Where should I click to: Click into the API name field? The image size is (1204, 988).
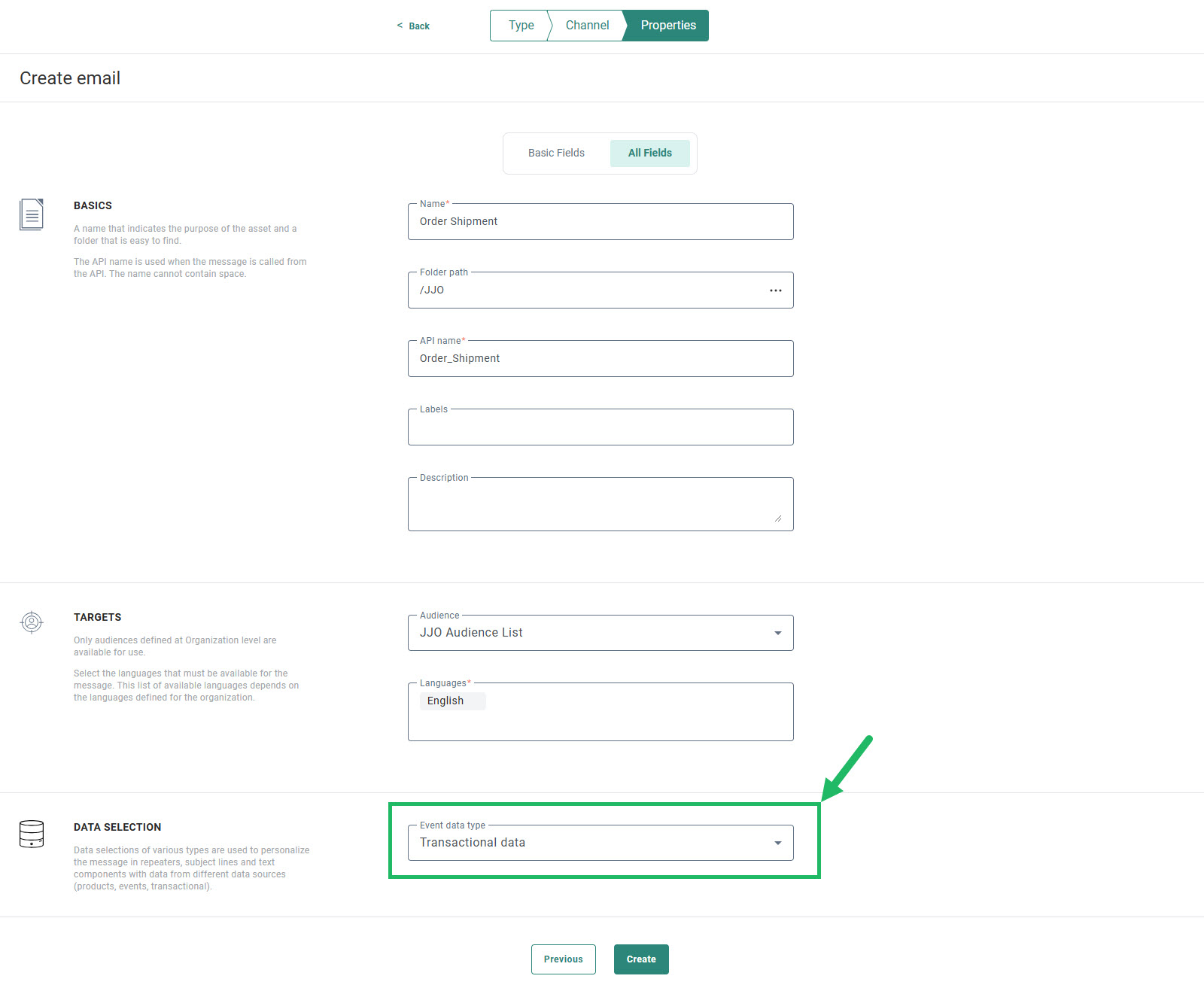tap(600, 359)
